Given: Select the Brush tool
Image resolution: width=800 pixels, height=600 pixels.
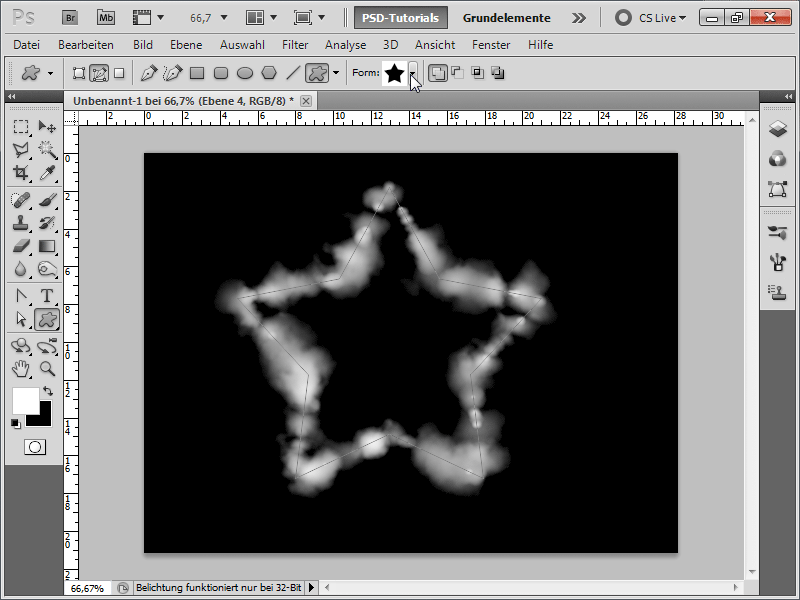Looking at the screenshot, I should tap(47, 199).
